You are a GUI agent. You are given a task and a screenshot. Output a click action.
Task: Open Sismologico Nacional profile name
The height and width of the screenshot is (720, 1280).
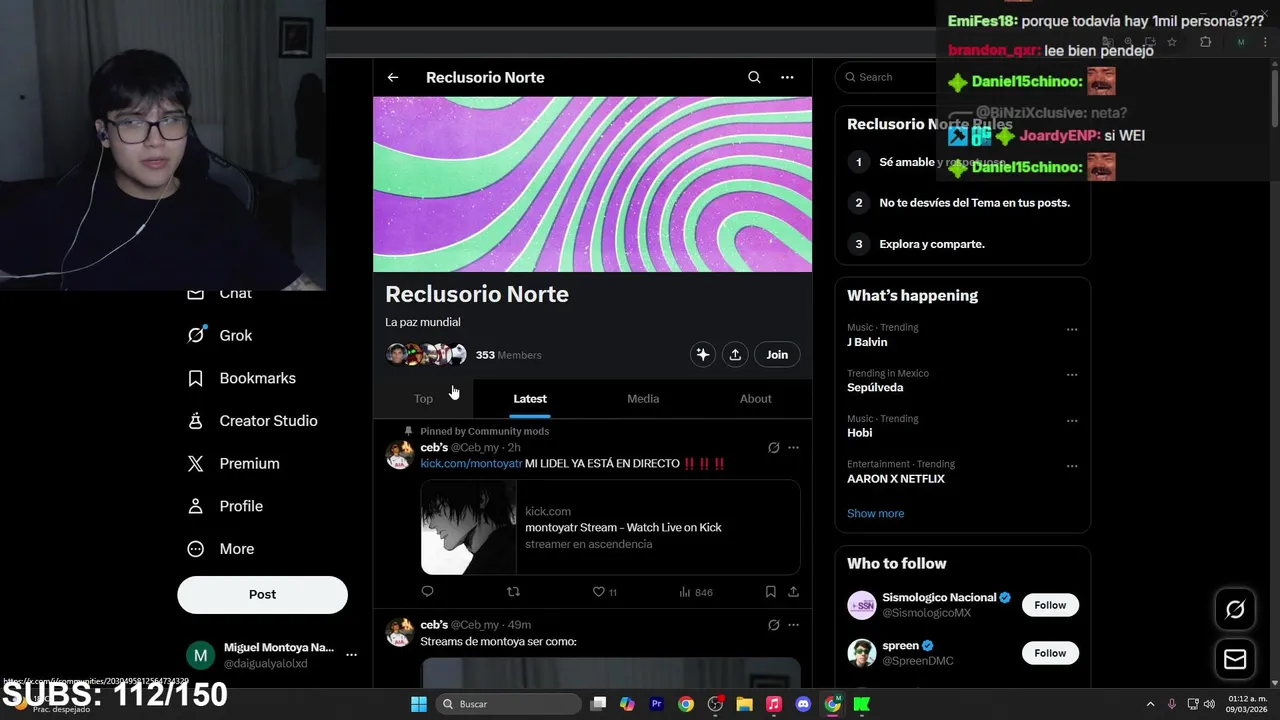939,597
